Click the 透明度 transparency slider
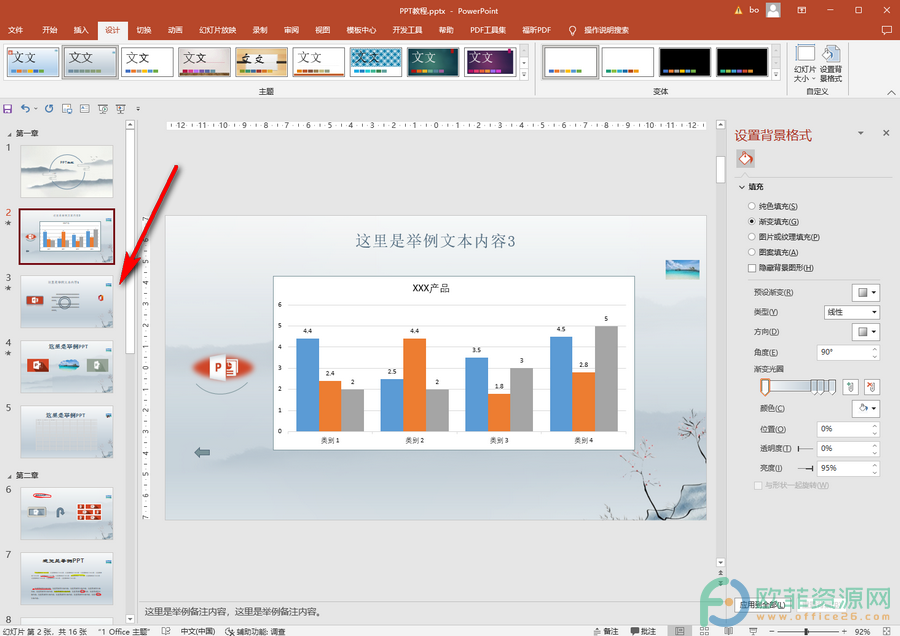900x636 pixels. [805, 449]
